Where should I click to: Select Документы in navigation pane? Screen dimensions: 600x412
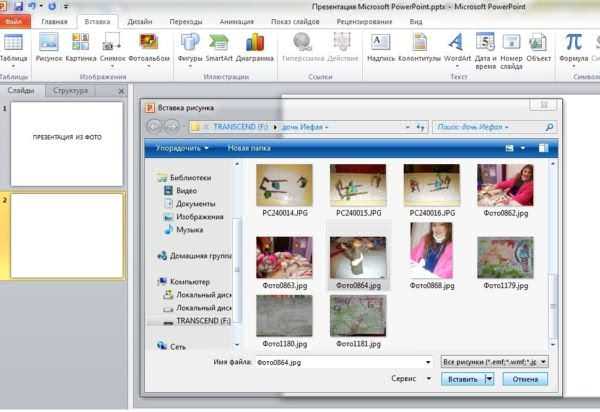tap(190, 204)
